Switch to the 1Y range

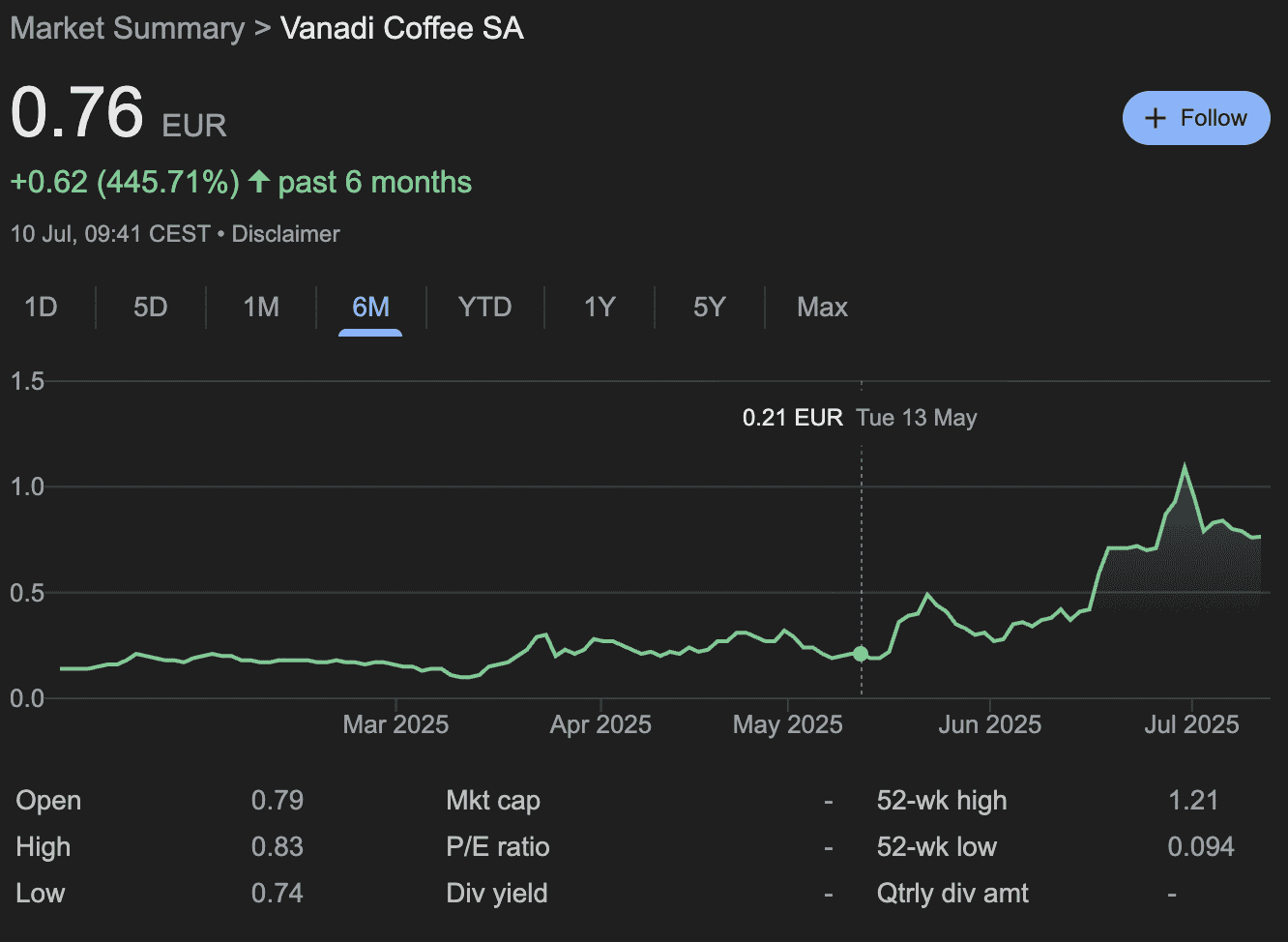[600, 308]
